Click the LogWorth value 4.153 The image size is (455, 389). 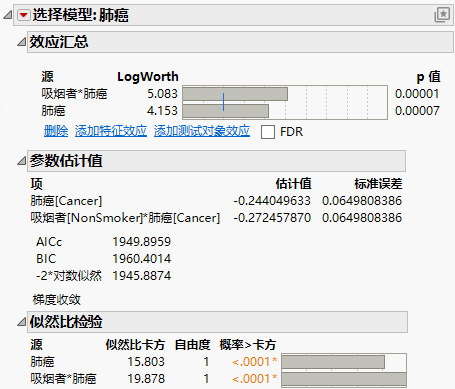(162, 111)
